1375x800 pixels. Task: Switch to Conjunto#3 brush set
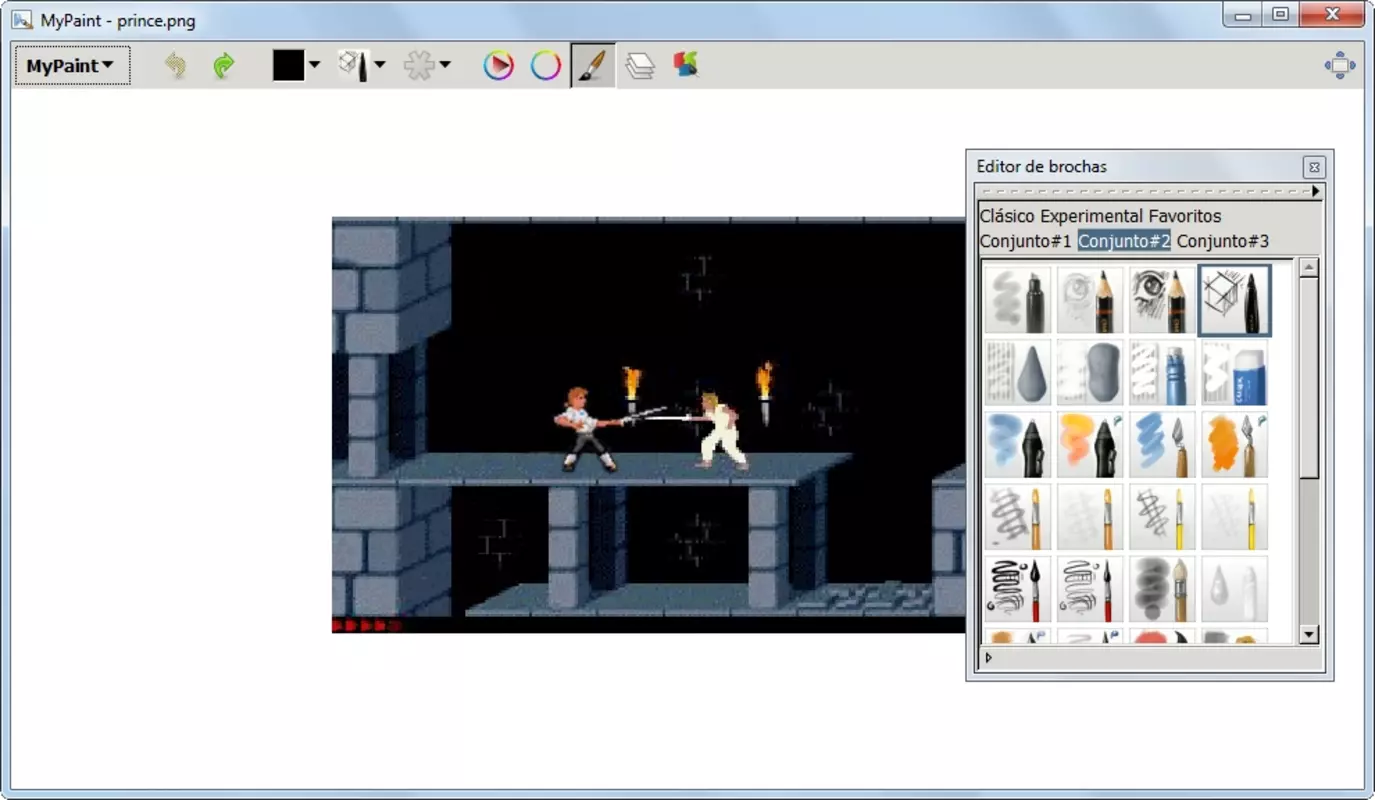[x=1223, y=241]
